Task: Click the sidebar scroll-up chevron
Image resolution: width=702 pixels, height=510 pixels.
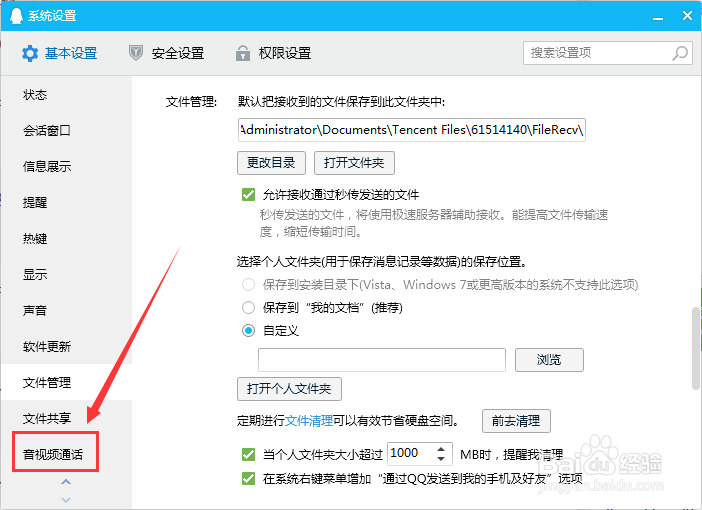Action: 66,482
